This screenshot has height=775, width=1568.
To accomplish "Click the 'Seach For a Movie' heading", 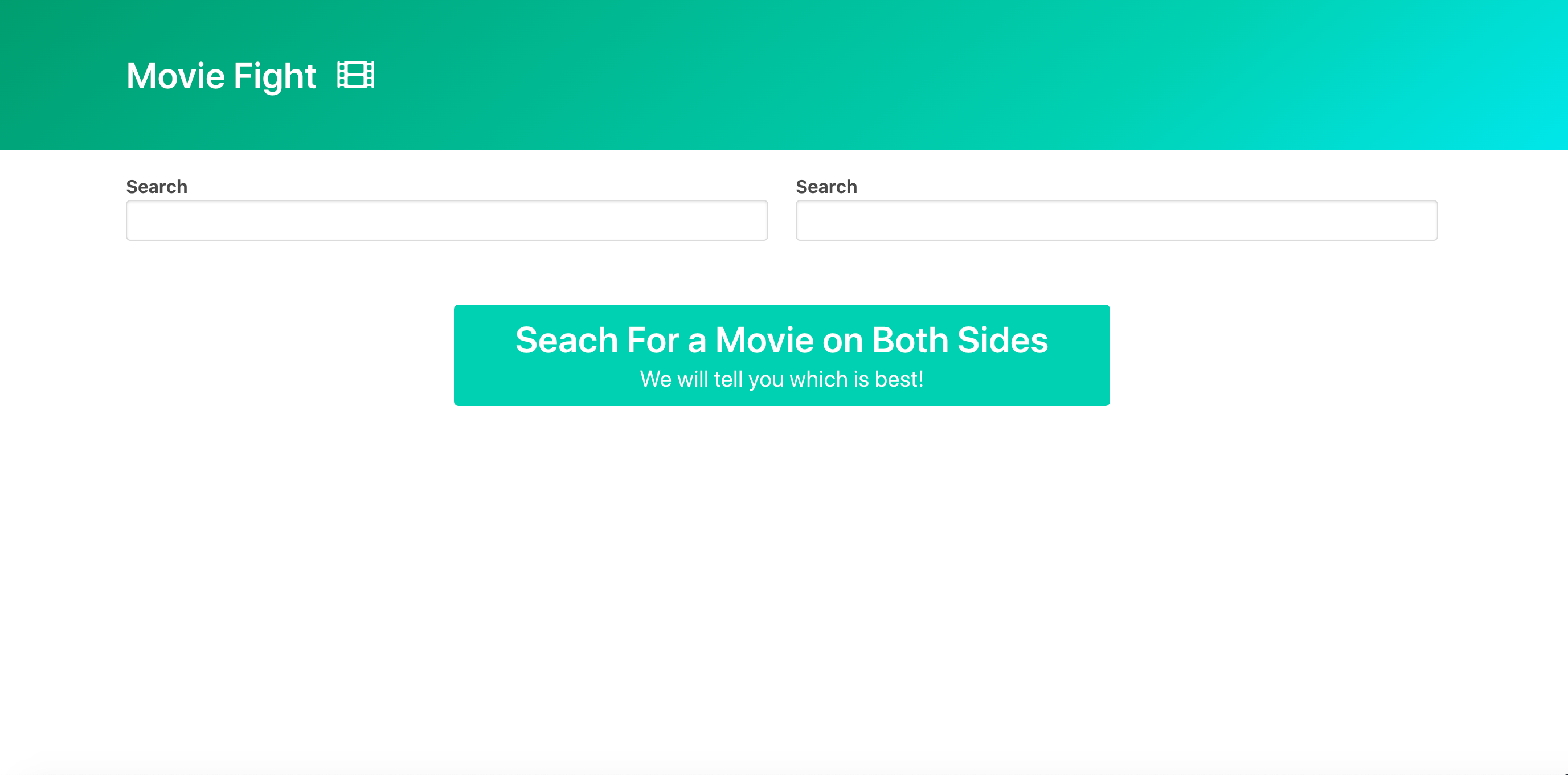I will (781, 340).
